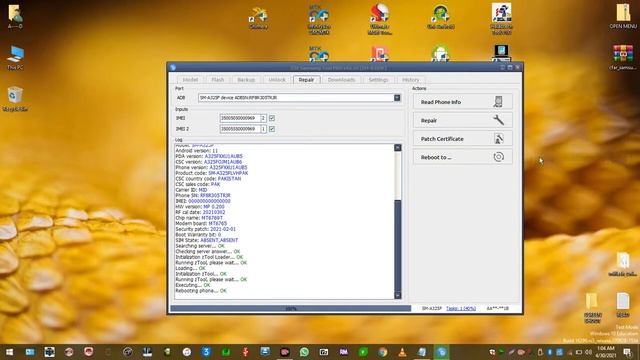Expand the ADB port device dropdown
Screen dimensions: 640x360
tap(397, 98)
